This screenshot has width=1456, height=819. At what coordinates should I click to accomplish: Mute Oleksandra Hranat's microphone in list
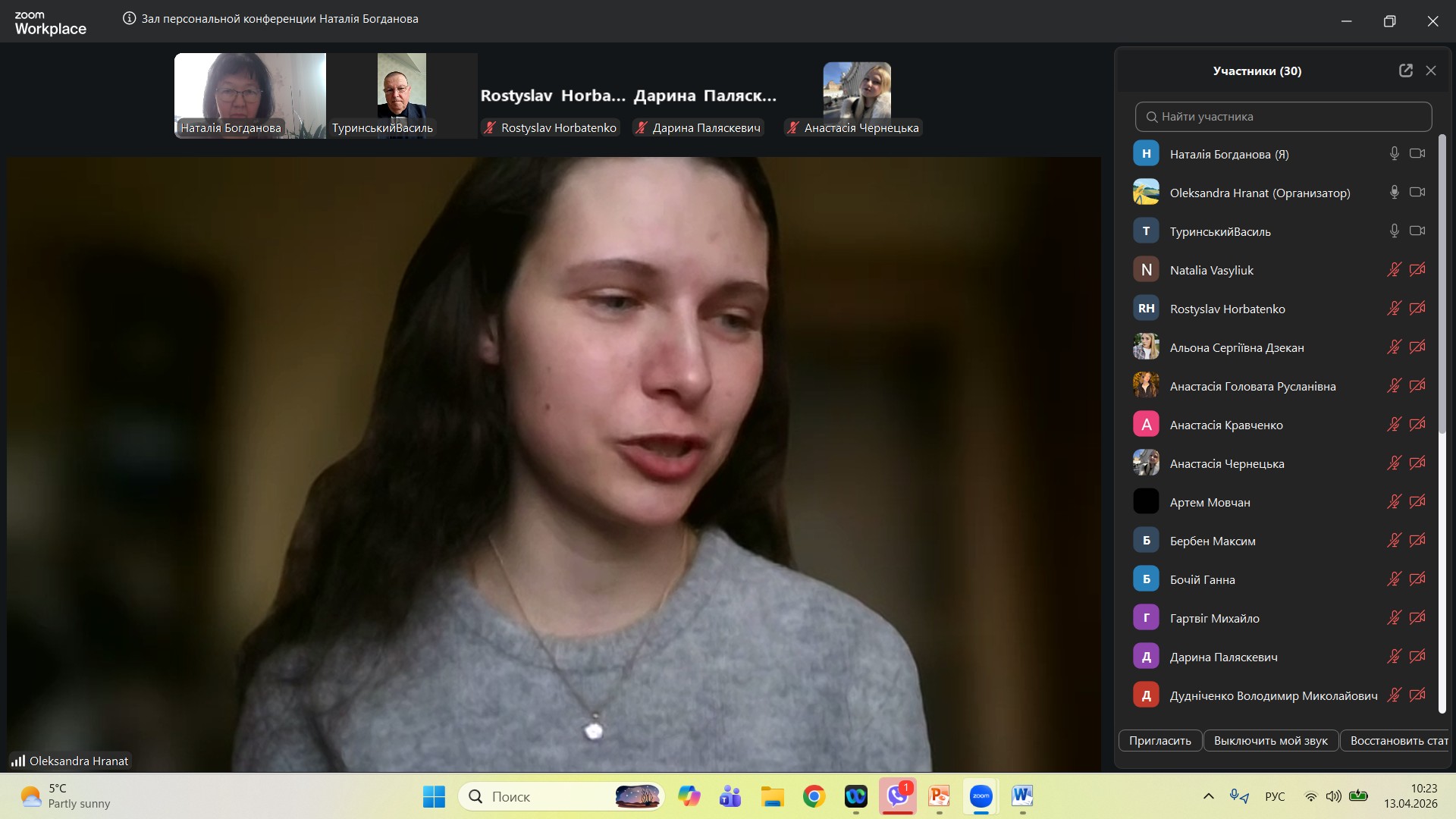pyautogui.click(x=1394, y=193)
